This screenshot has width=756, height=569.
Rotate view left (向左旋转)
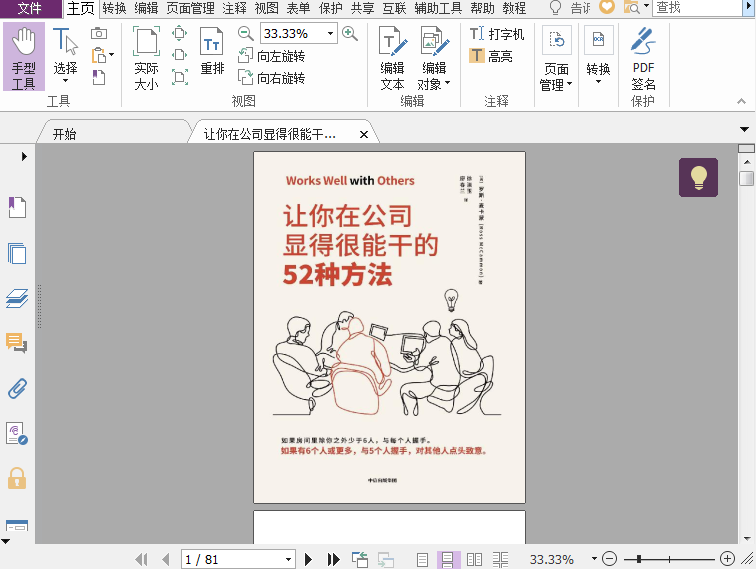point(271,56)
